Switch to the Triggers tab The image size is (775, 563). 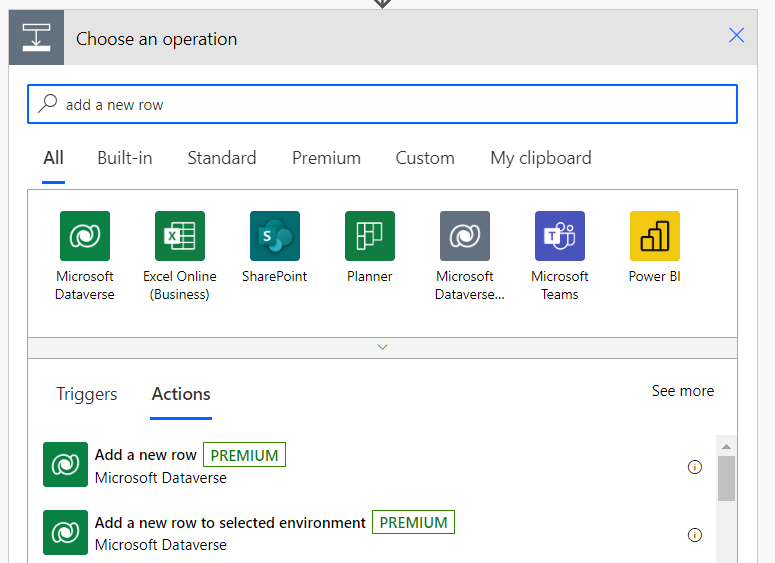tap(87, 394)
